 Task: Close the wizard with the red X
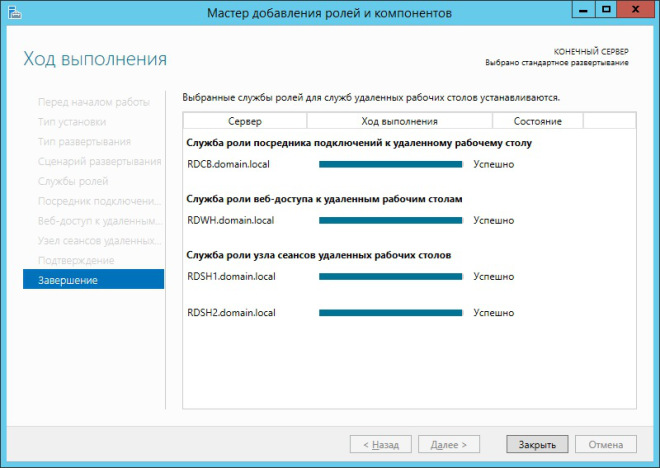[637, 10]
